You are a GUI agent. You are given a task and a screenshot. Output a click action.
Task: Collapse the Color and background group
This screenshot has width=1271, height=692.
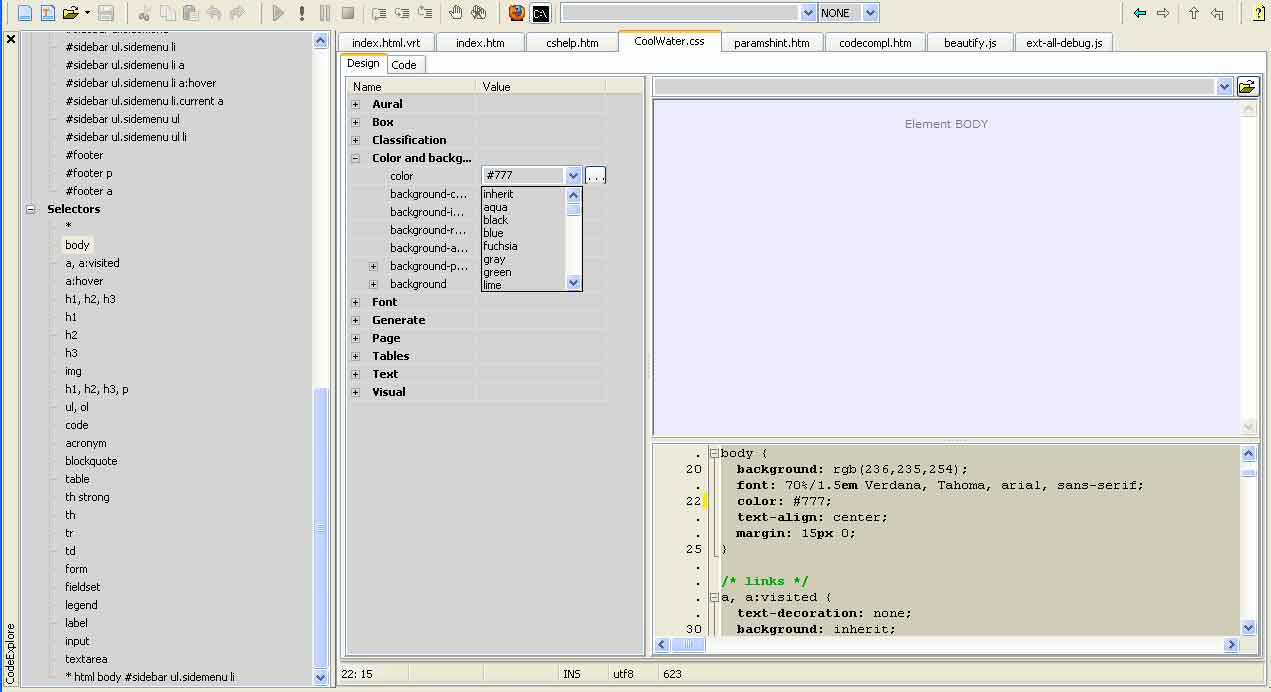tap(355, 158)
